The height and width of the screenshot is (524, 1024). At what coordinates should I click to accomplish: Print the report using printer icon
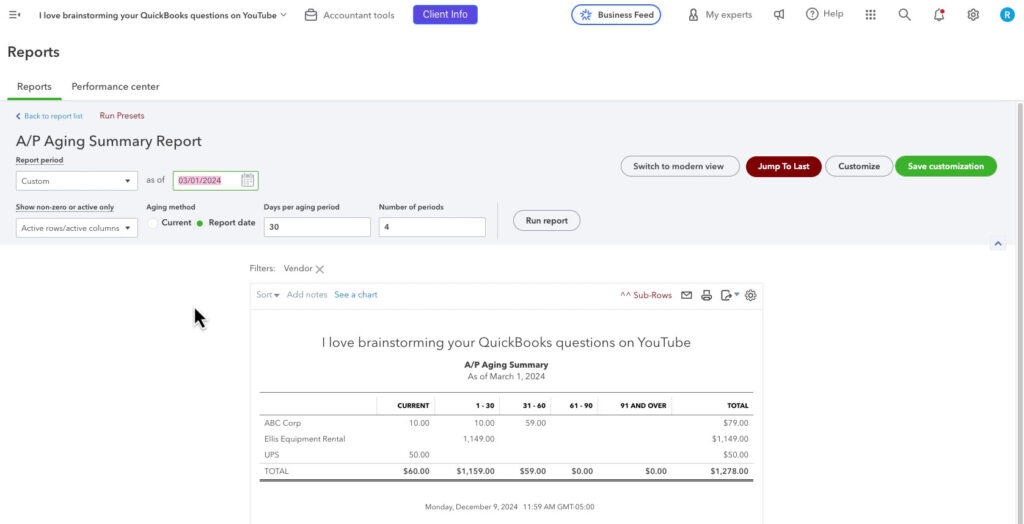(706, 295)
